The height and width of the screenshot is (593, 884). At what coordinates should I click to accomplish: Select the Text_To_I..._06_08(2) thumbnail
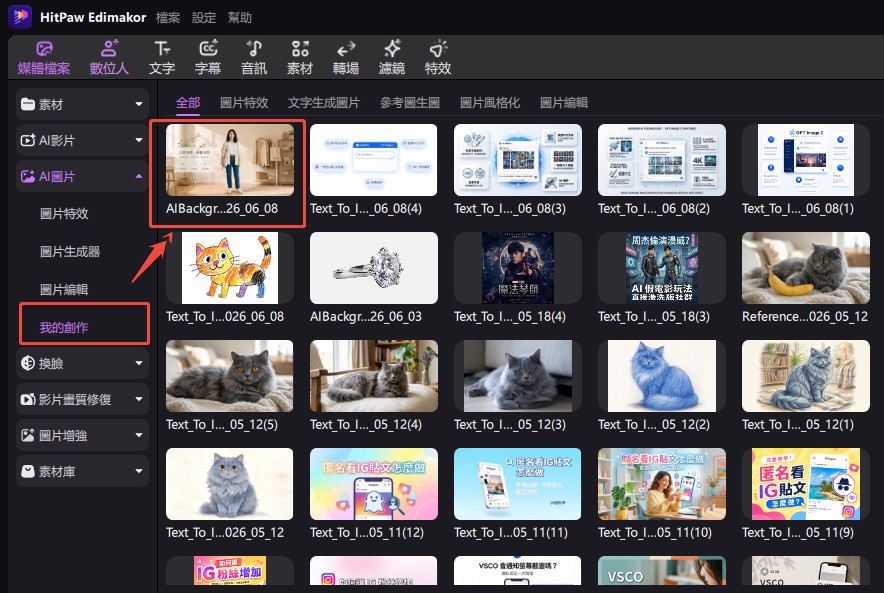pyautogui.click(x=662, y=160)
